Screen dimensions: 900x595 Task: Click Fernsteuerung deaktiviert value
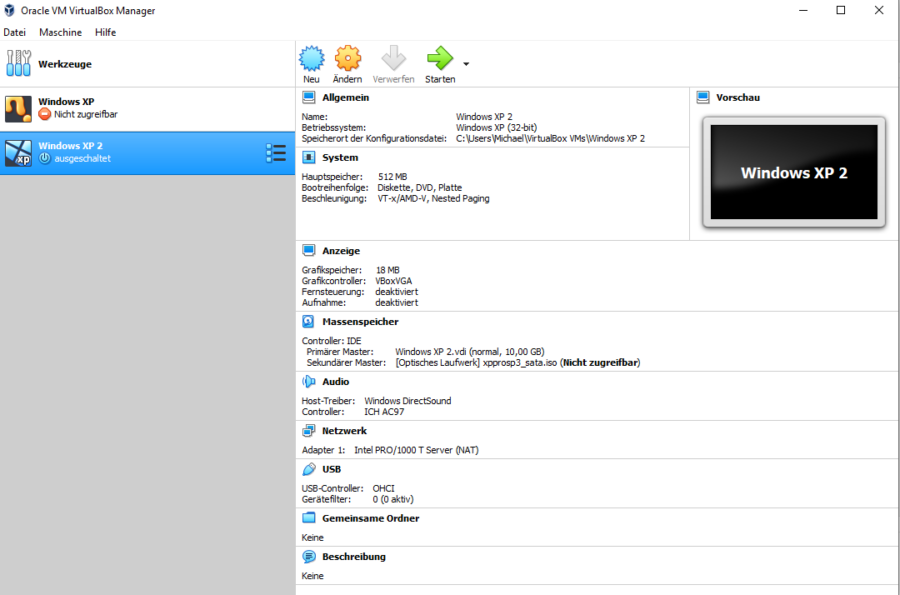397,291
